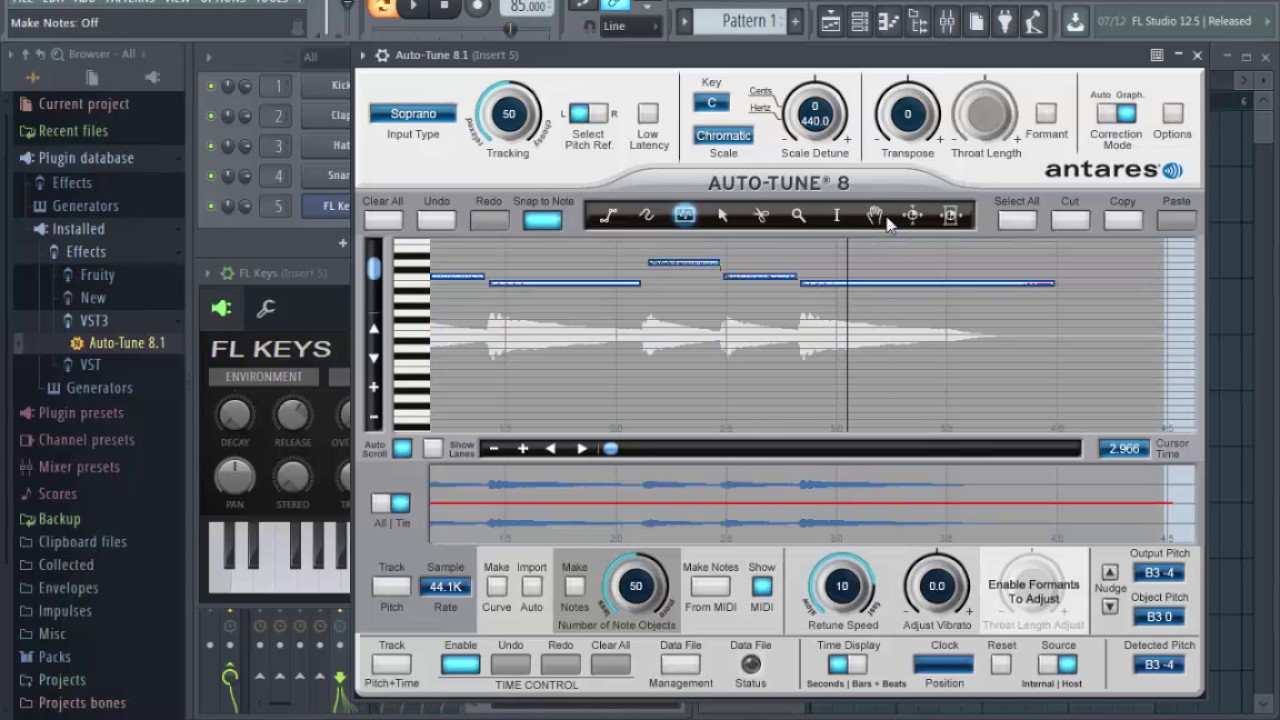Click the Stop transport button
This screenshot has height=720, width=1280.
pos(445,7)
